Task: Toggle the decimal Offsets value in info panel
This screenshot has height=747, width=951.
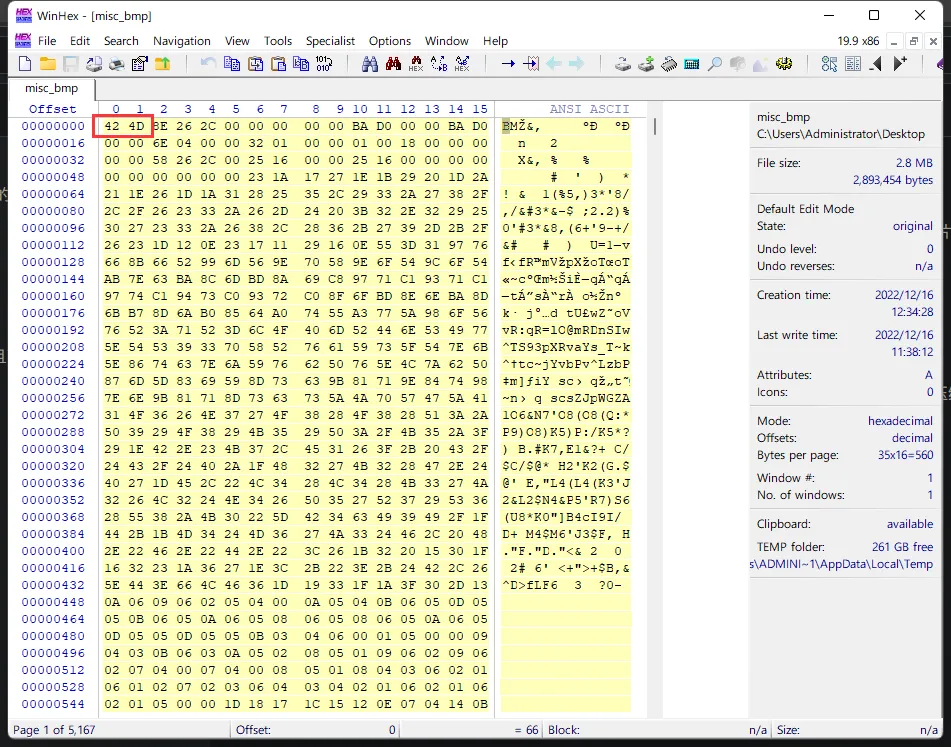Action: [911, 438]
